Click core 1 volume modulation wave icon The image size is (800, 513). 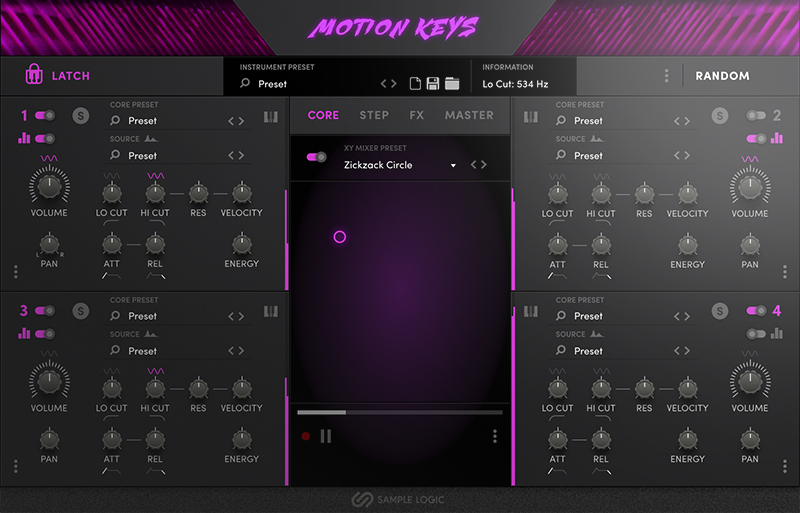[x=49, y=159]
